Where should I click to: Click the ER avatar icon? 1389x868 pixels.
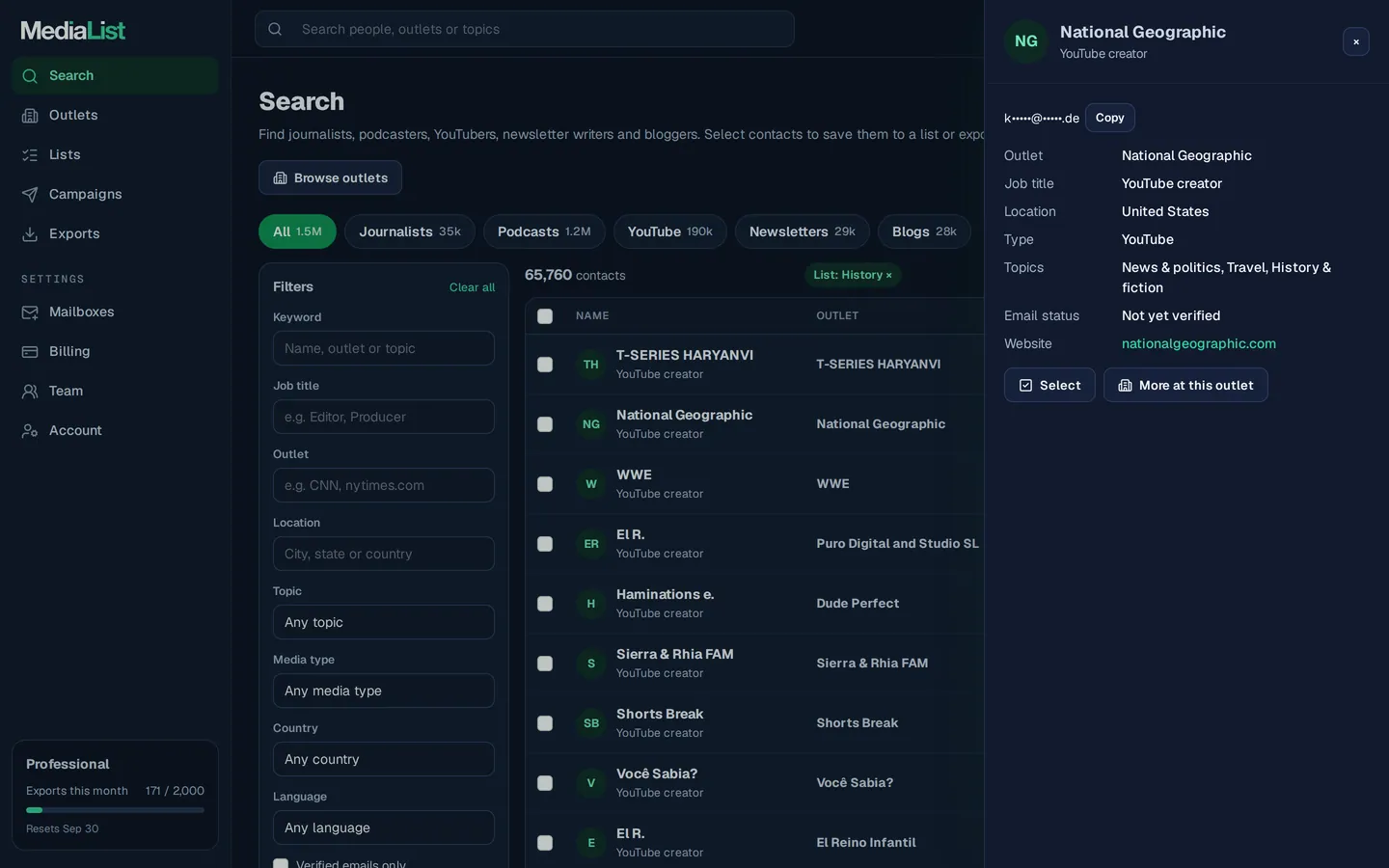pos(591,544)
